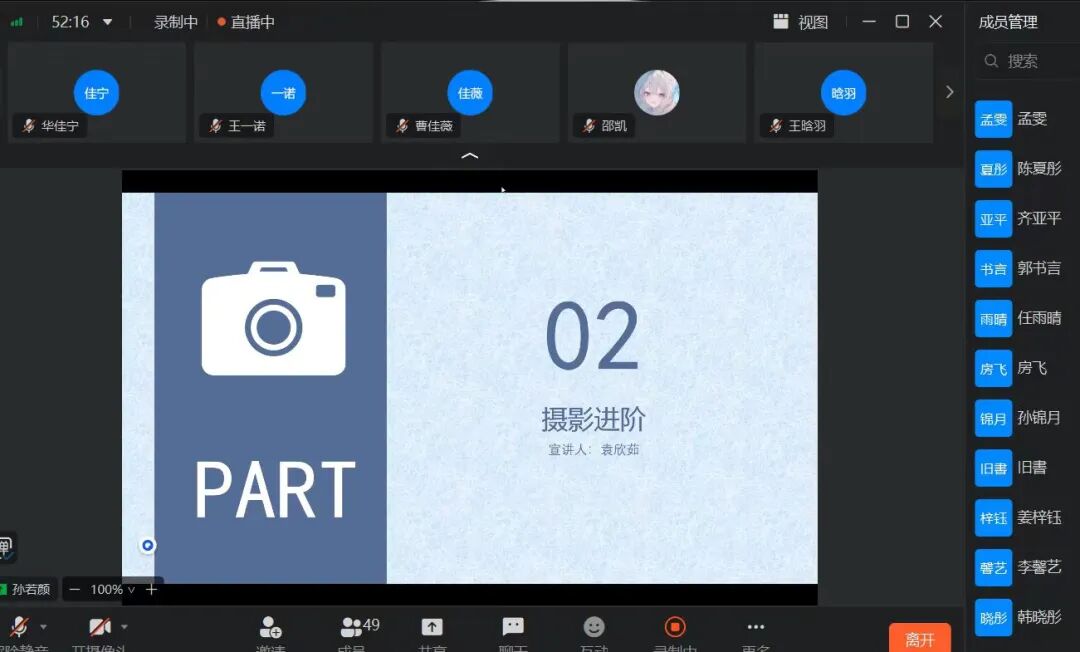Select member 孟雯 in the member list

click(1026, 119)
